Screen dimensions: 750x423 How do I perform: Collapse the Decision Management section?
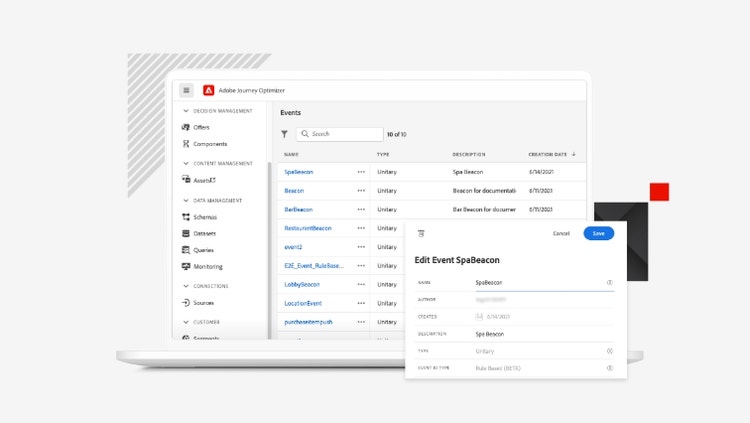pos(184,111)
